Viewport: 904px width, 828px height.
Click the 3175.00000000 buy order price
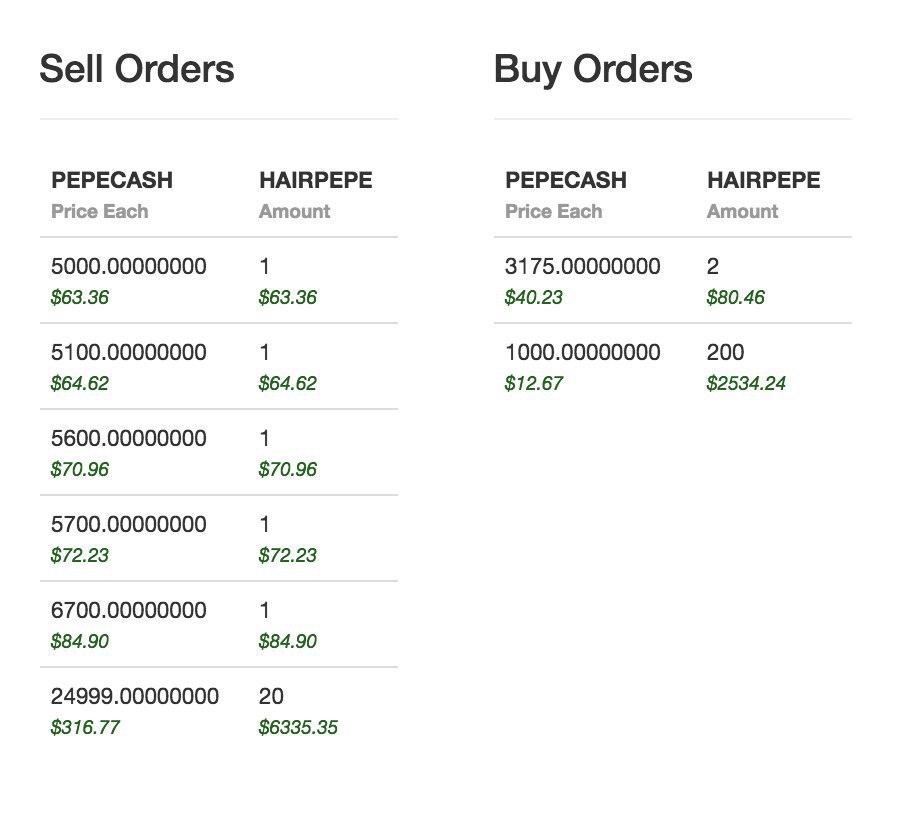(x=582, y=266)
